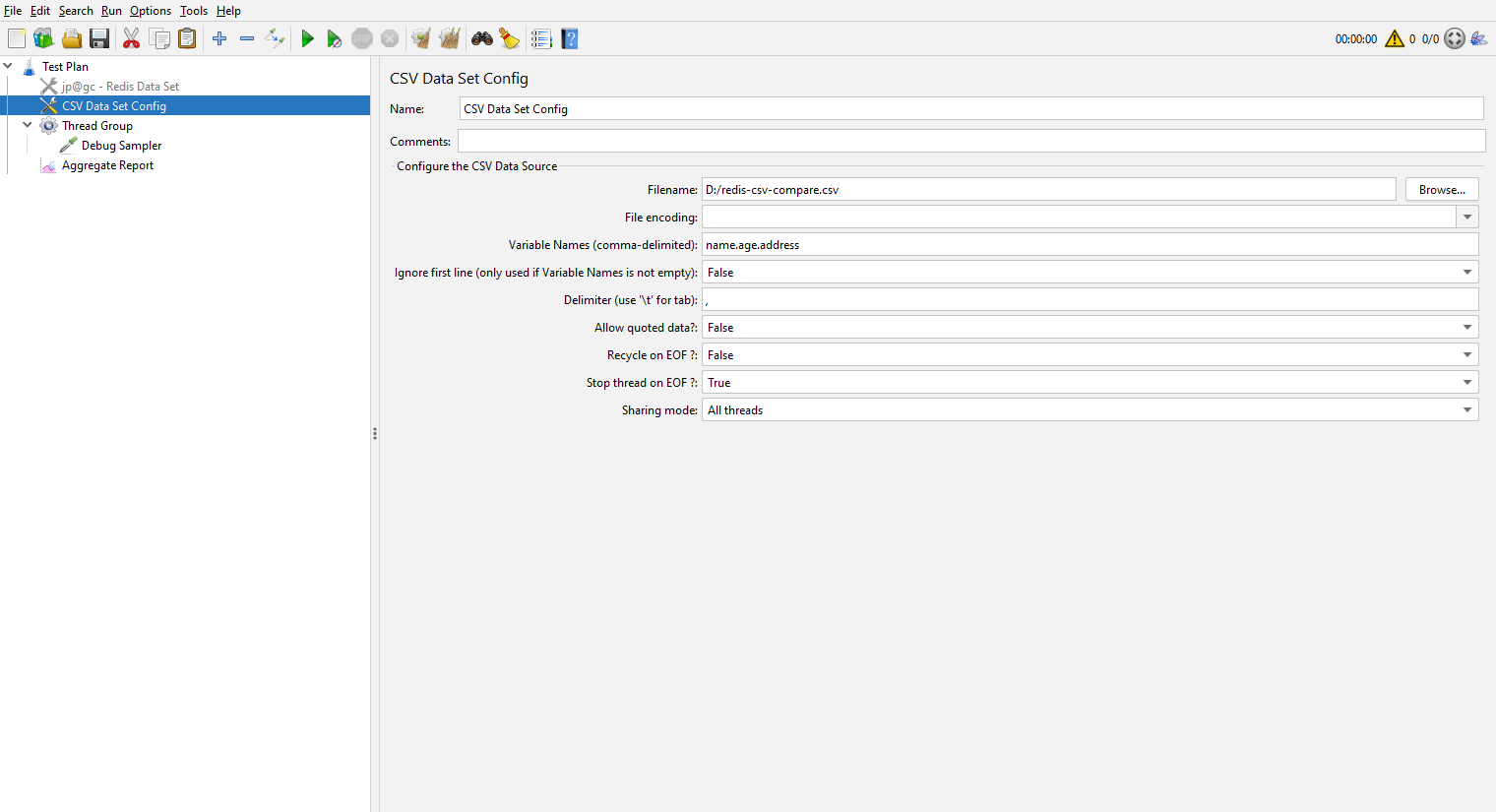Open the function helper dialog icon

(541, 38)
